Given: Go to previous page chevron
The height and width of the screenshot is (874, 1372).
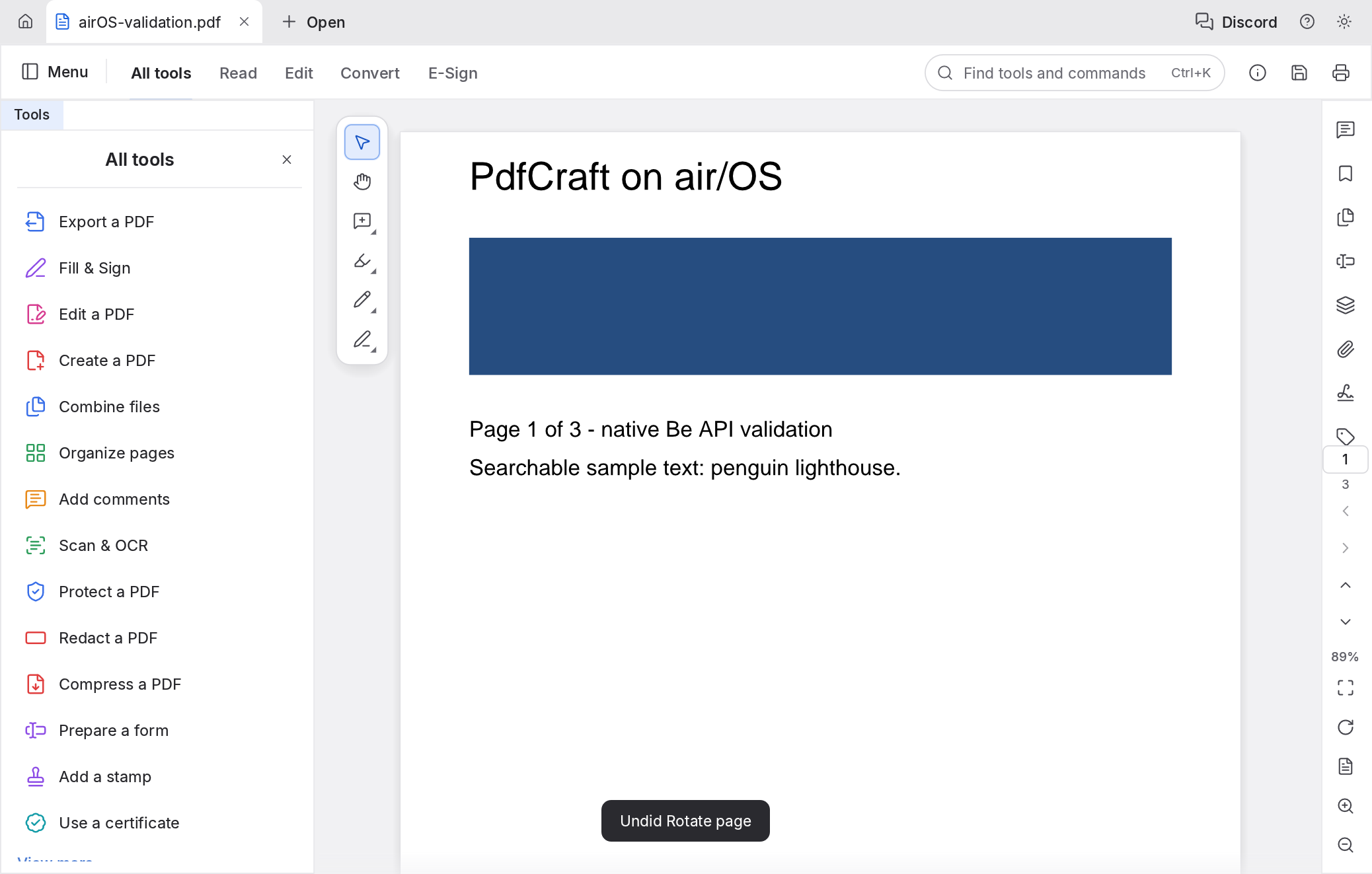Looking at the screenshot, I should click(1345, 511).
